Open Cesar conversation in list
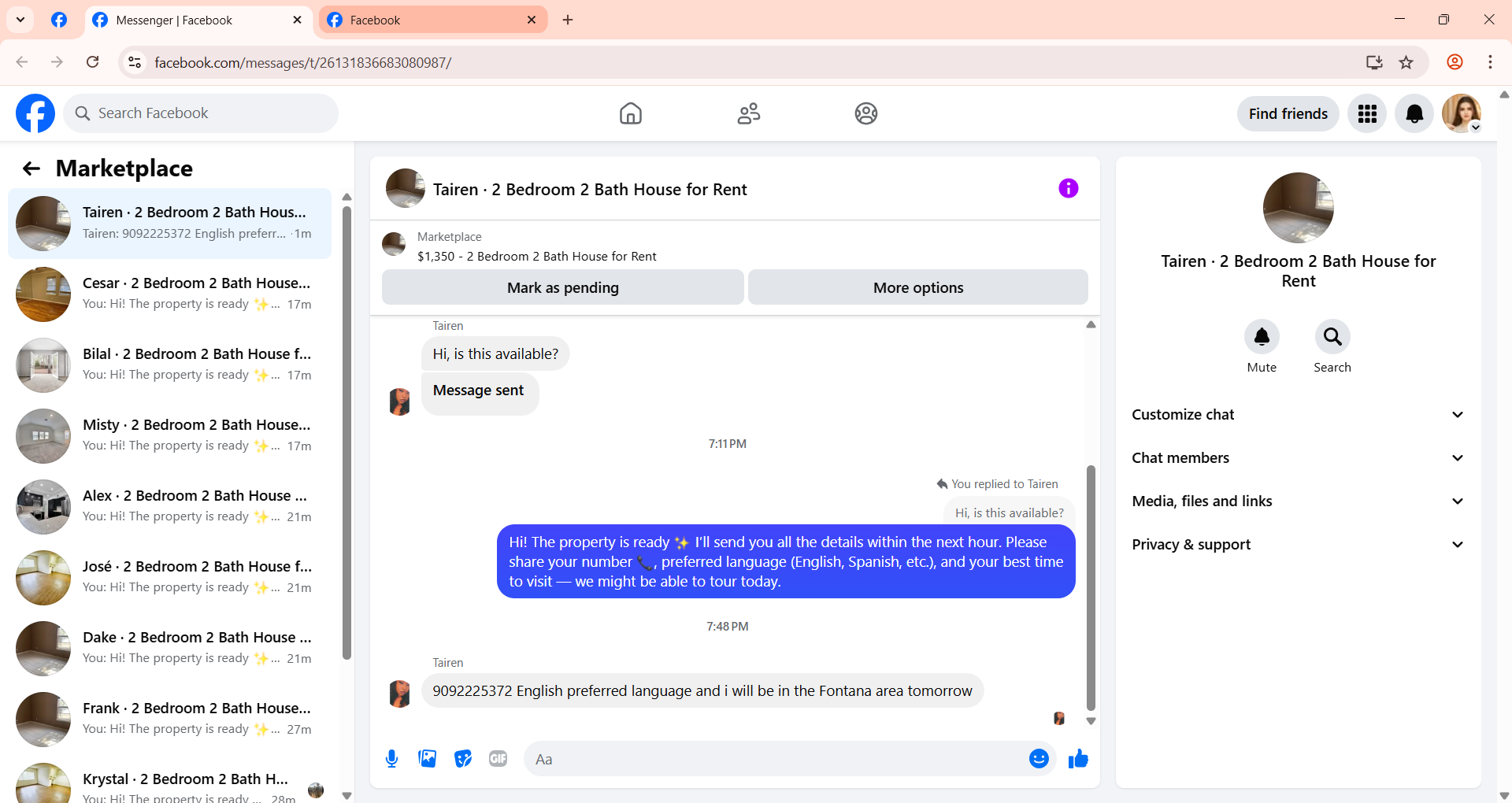Image resolution: width=1512 pixels, height=803 pixels. tap(169, 294)
